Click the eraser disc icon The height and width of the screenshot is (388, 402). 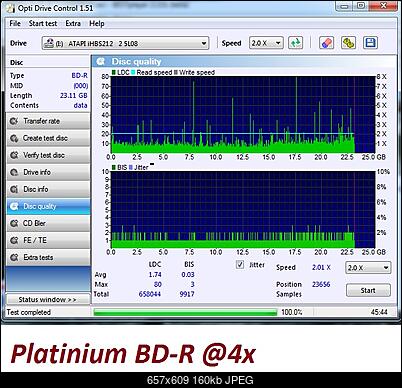326,43
